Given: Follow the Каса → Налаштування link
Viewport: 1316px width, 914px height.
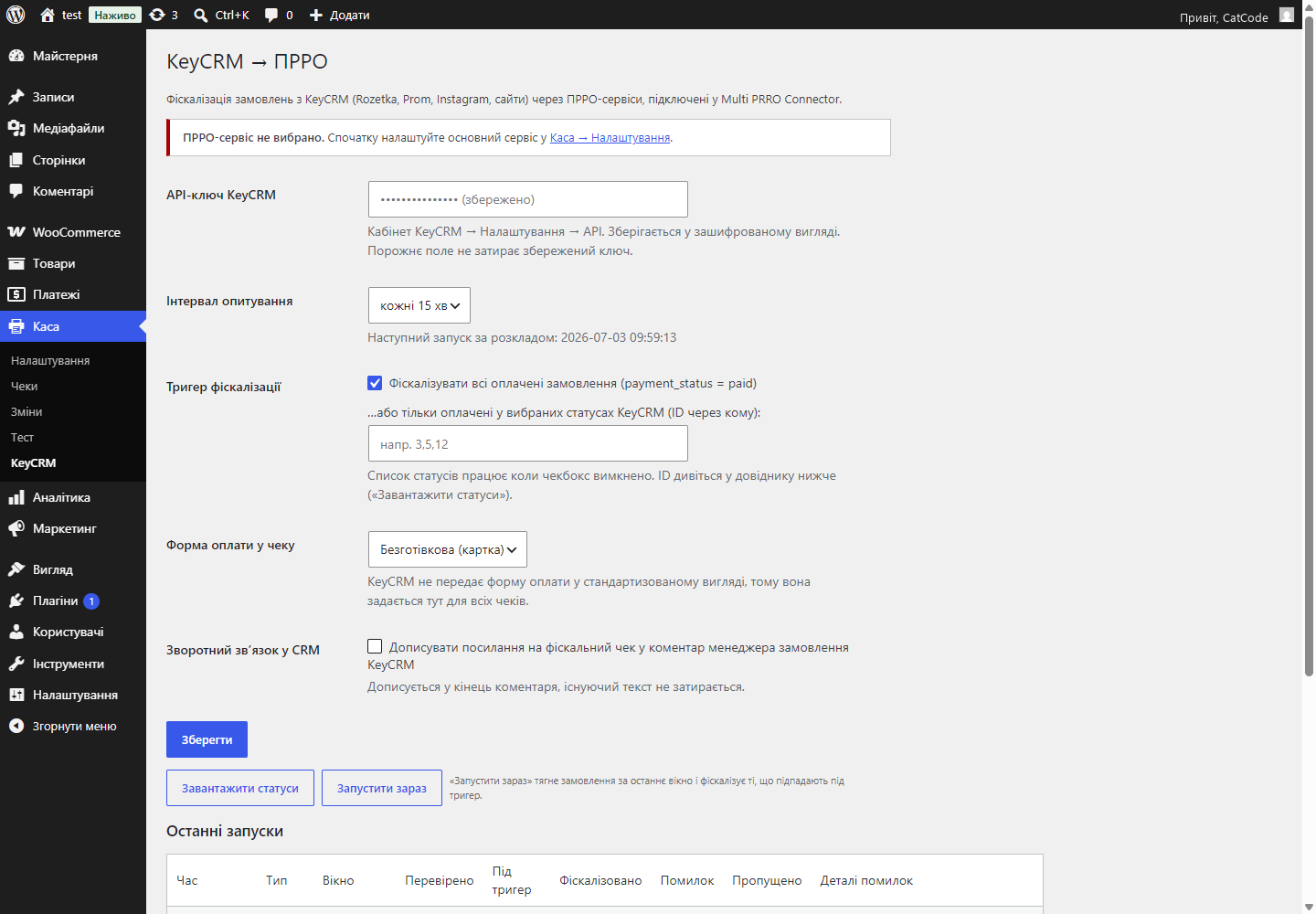Looking at the screenshot, I should tap(610, 138).
